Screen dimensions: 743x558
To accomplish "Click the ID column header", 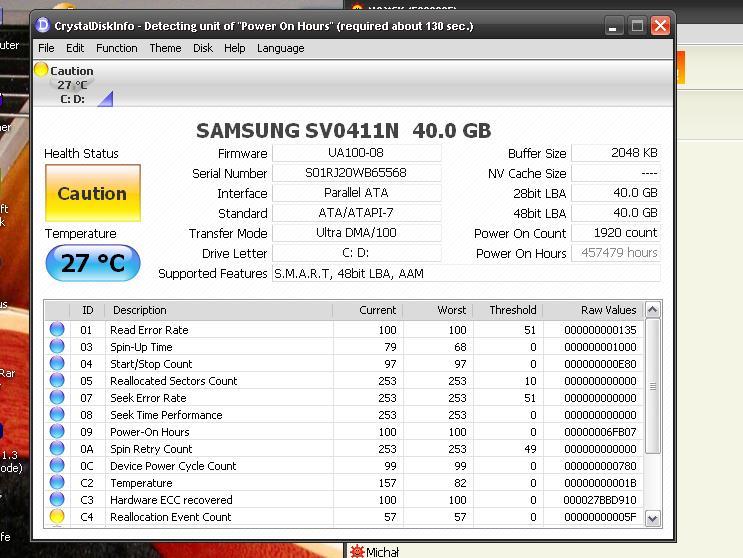I will (x=87, y=310).
